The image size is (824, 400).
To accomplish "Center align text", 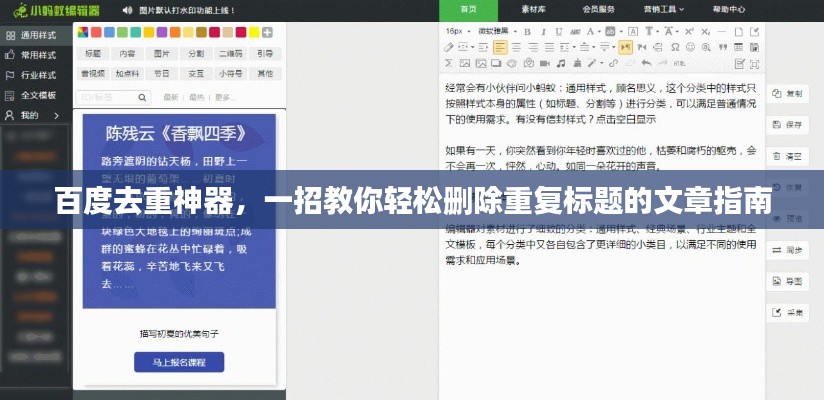I will [516, 47].
